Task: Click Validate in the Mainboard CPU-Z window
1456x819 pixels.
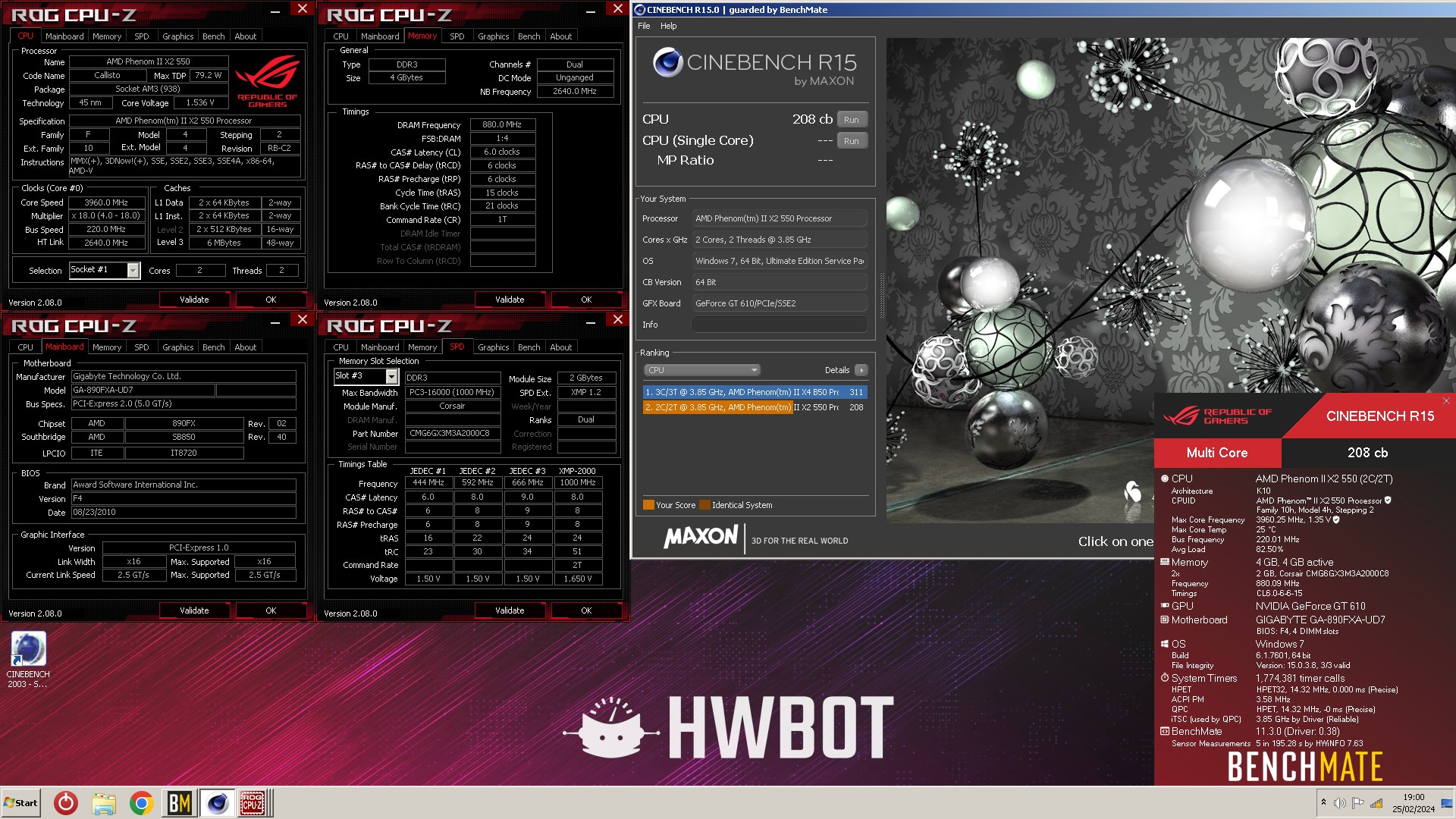Action: point(194,610)
